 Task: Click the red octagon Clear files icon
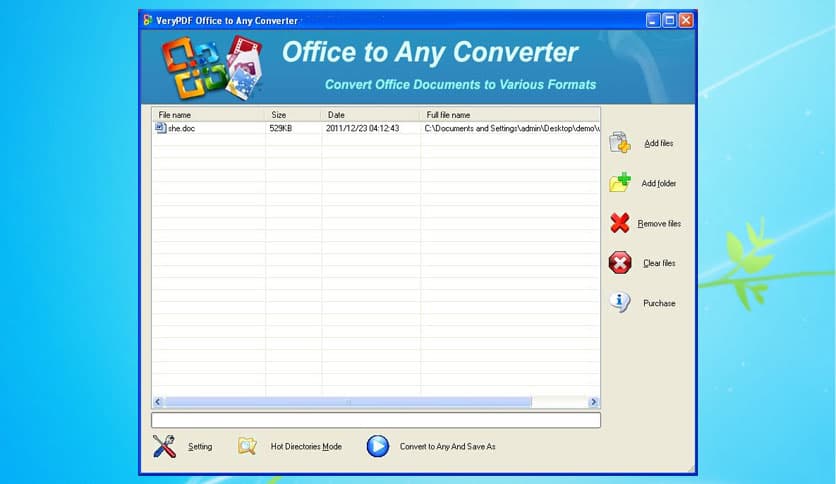(x=620, y=263)
